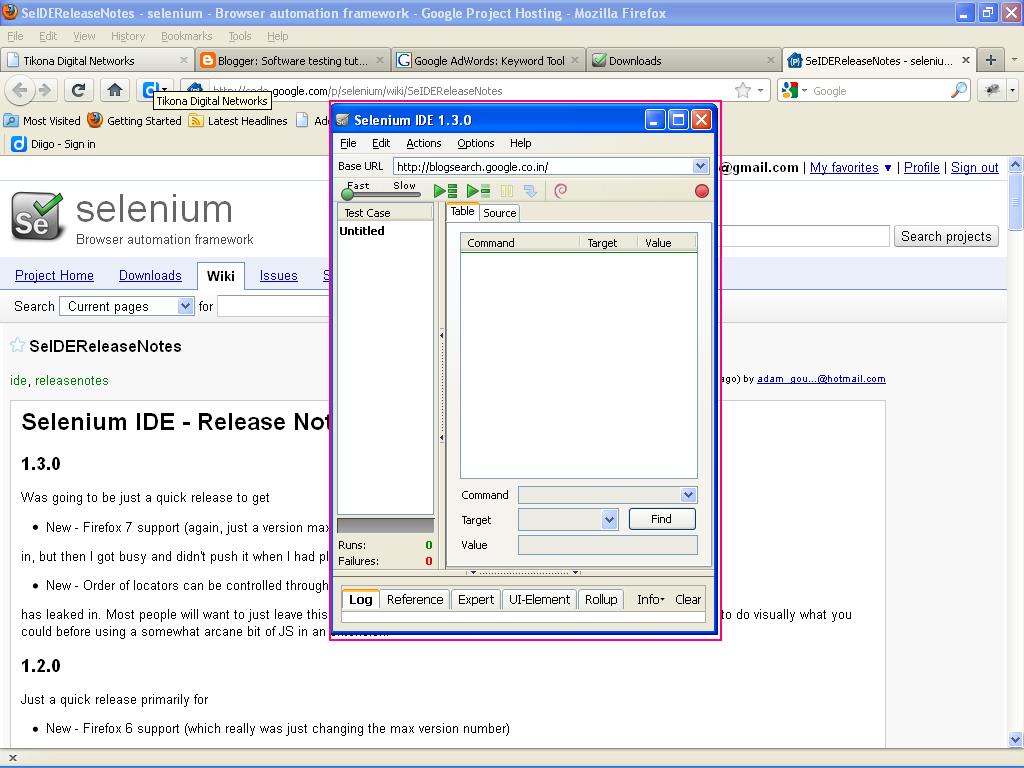This screenshot has height=768, width=1024.
Task: Open Firefox Bookmarks menu
Action: (187, 36)
